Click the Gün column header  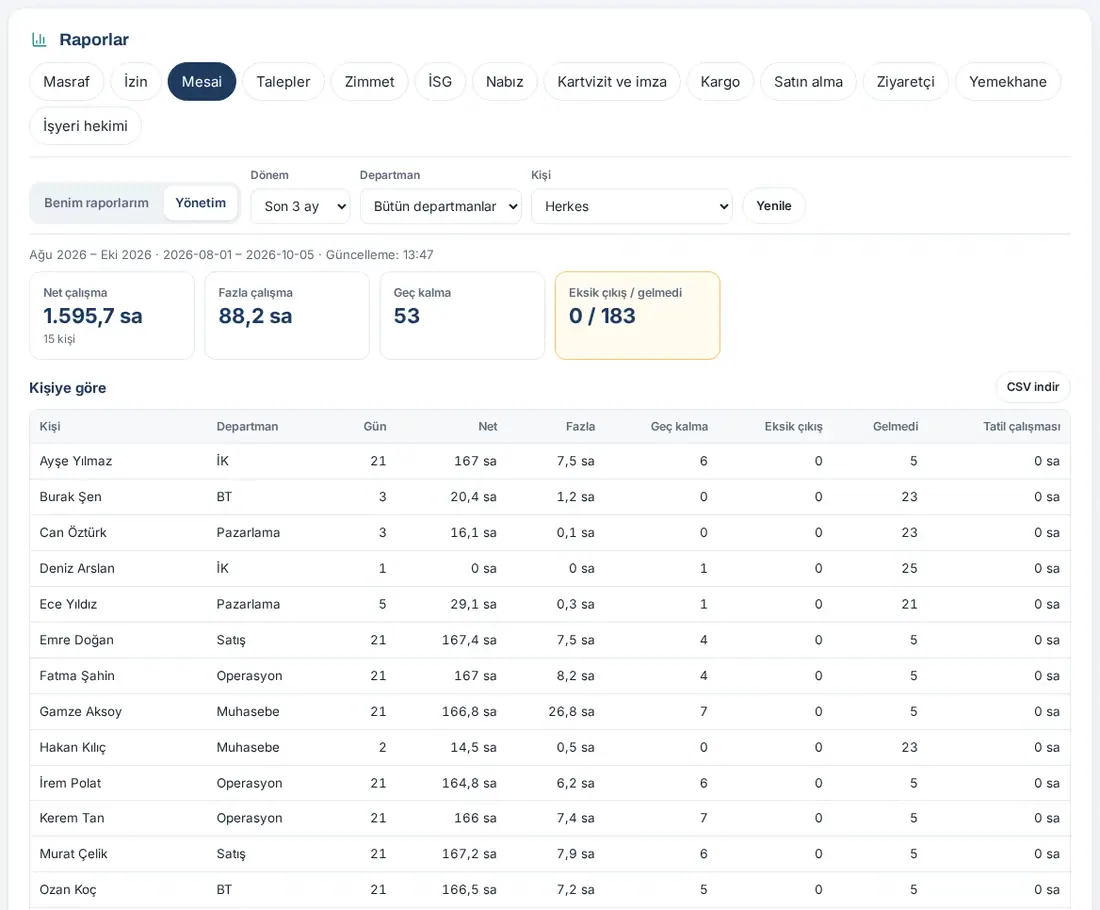tap(375, 427)
